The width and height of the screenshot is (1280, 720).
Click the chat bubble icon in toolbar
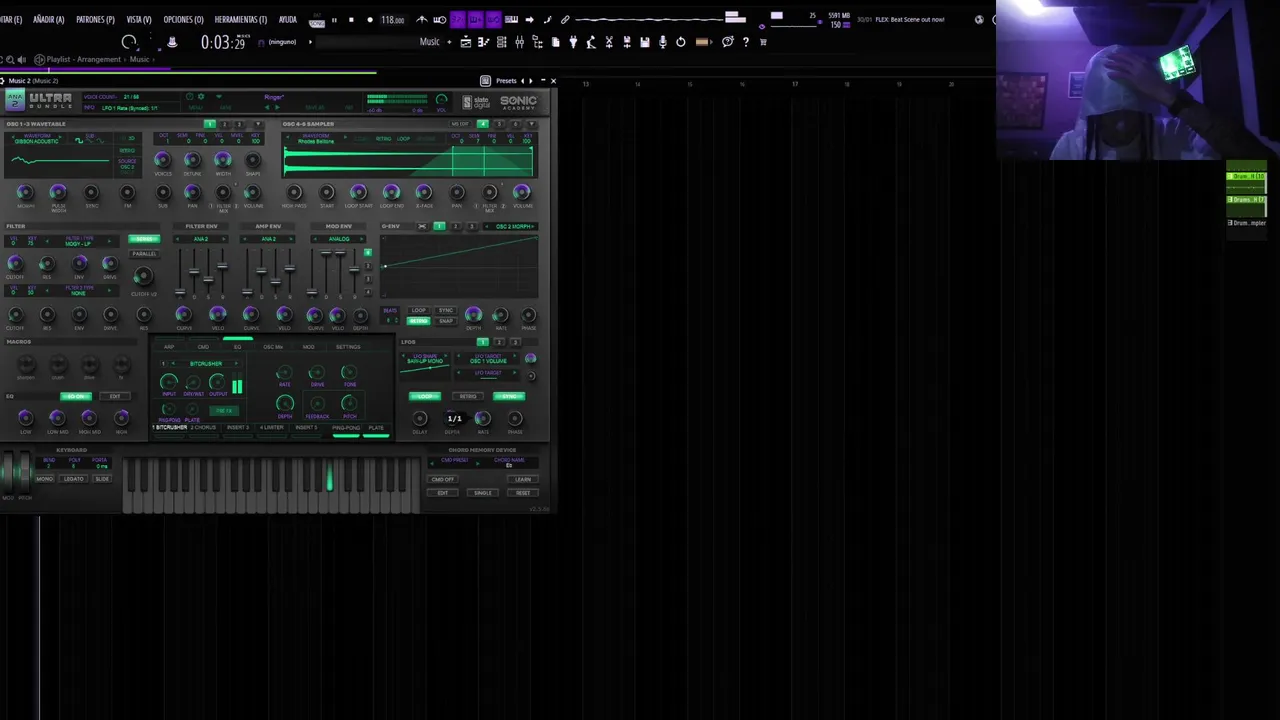click(x=728, y=42)
